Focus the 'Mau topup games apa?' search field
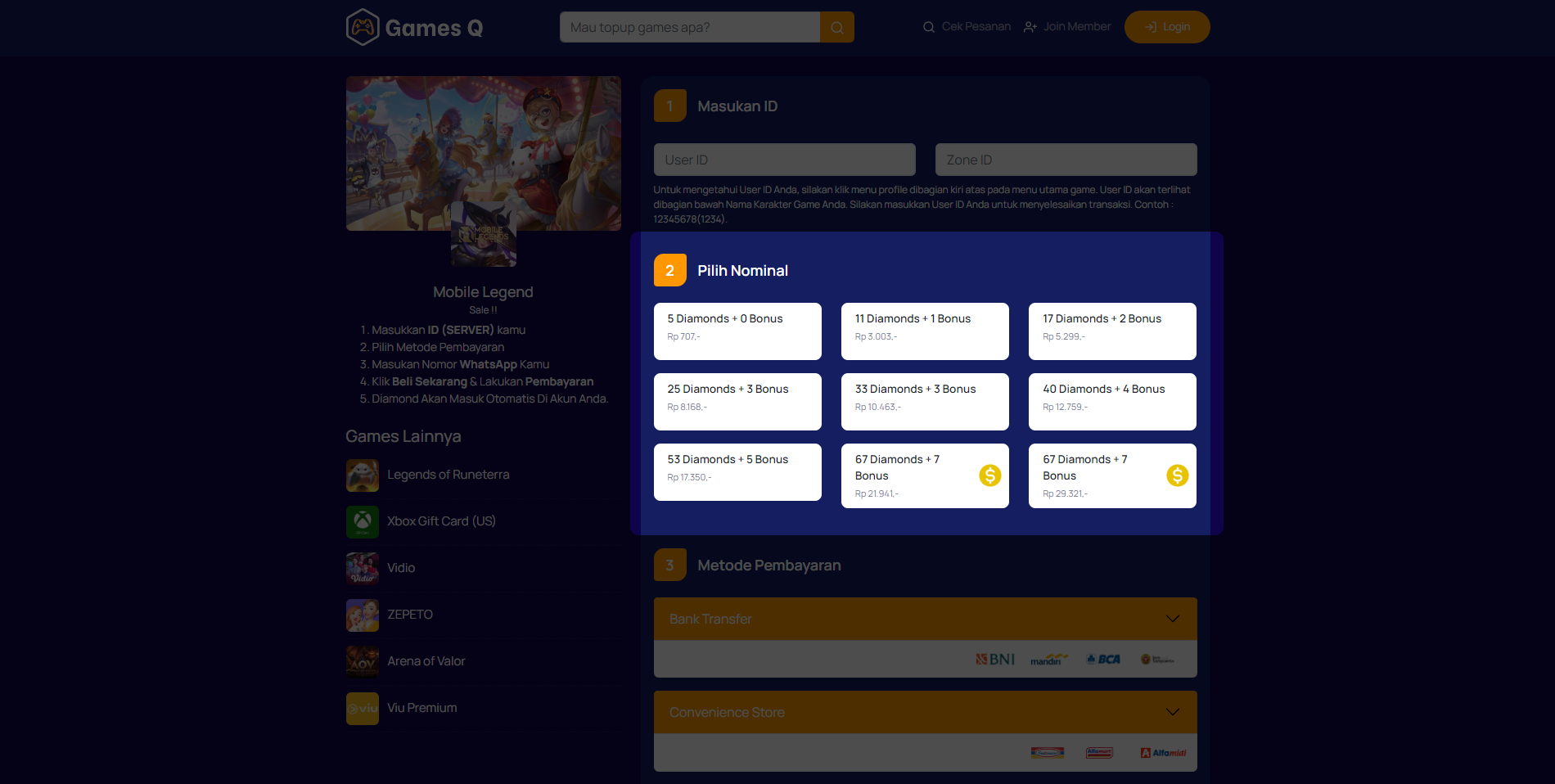Image resolution: width=1555 pixels, height=784 pixels. coord(690,27)
